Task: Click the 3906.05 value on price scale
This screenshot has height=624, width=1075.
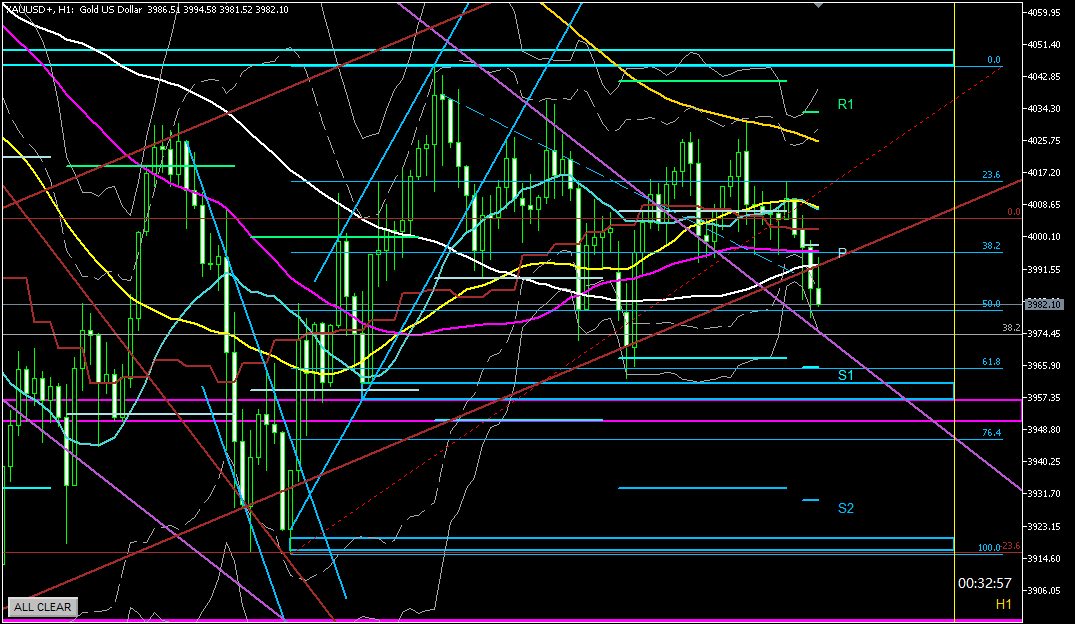Action: tap(1045, 590)
